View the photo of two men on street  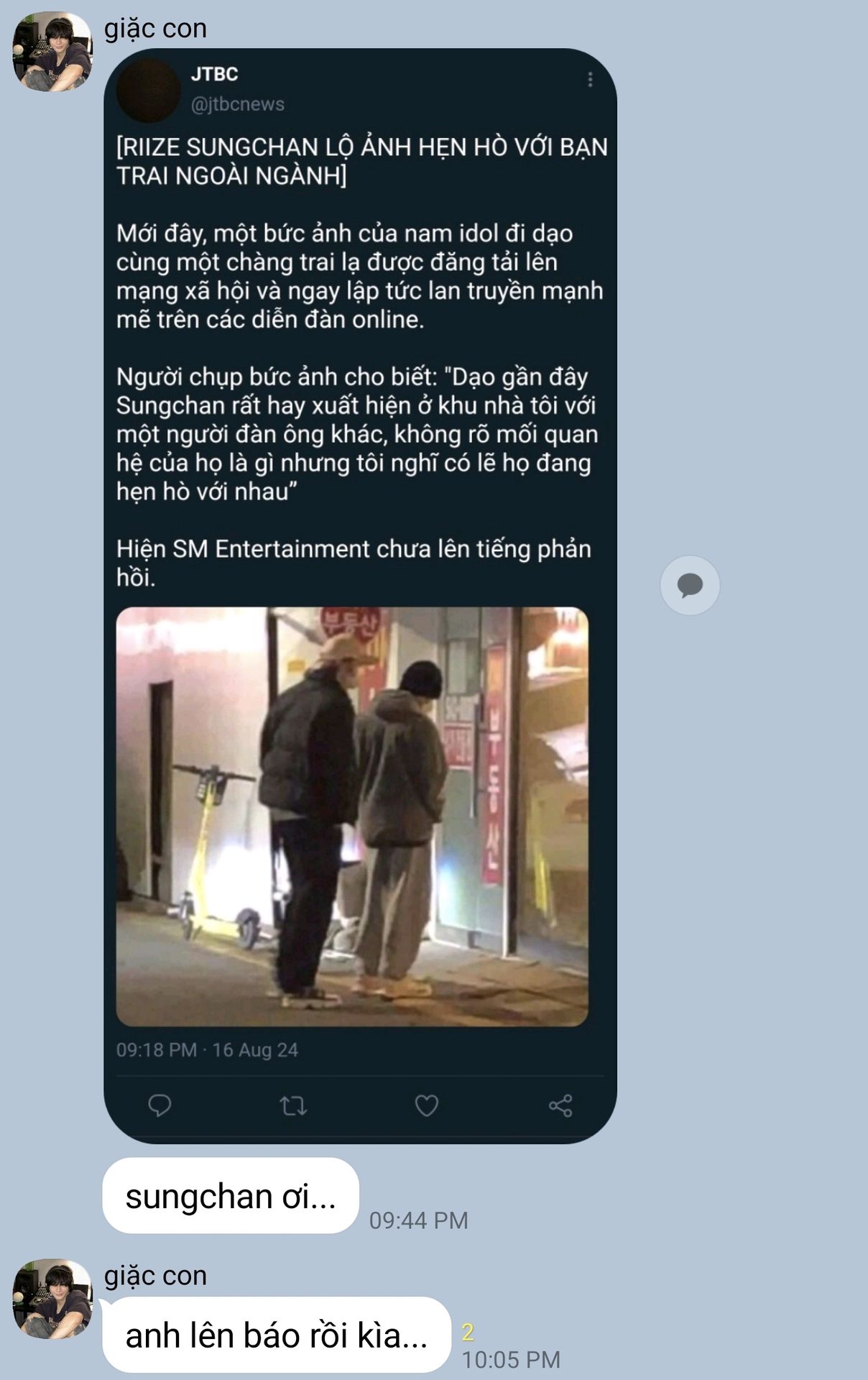tap(352, 816)
